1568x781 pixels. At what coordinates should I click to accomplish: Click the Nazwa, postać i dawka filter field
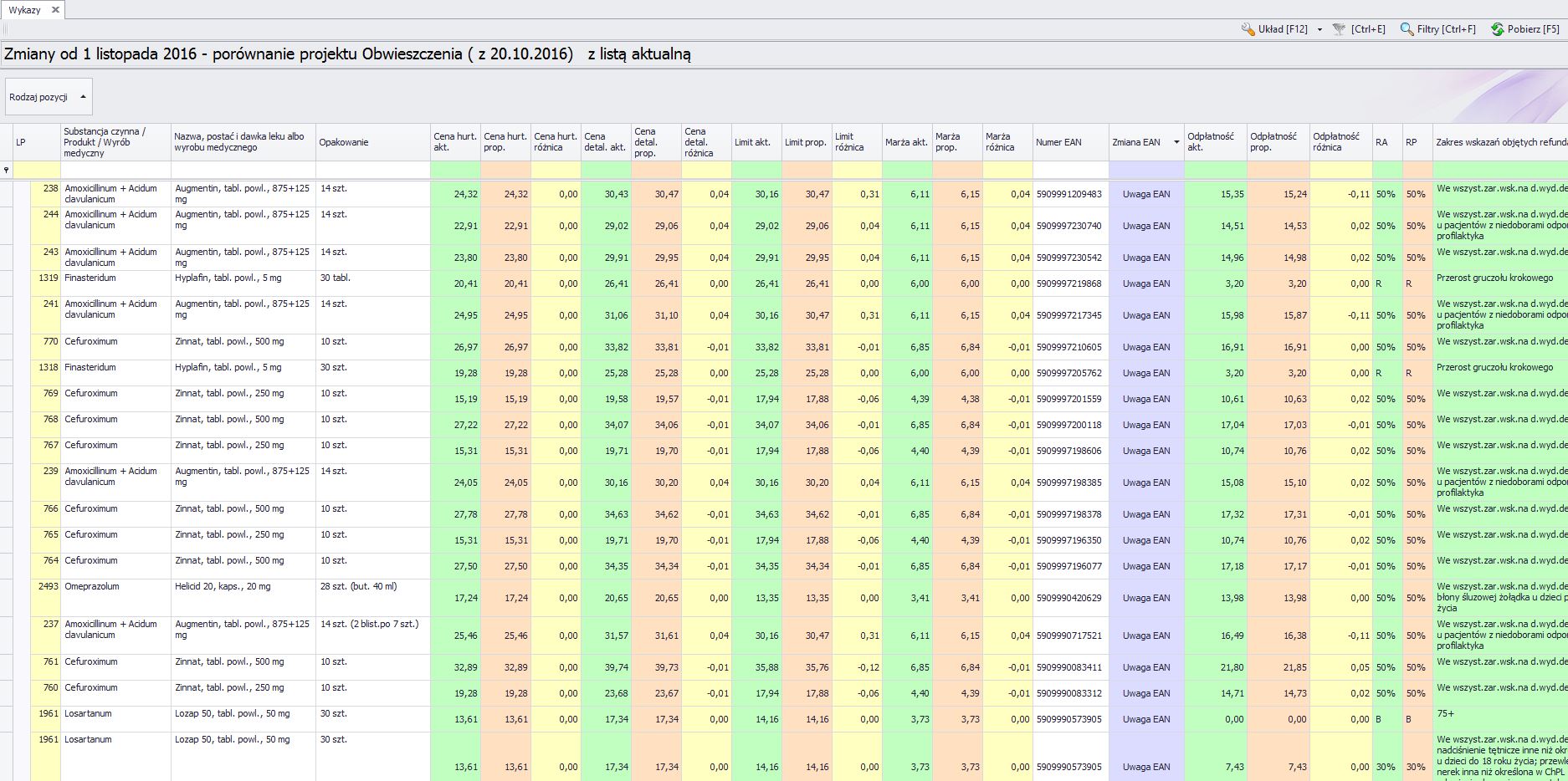(243, 171)
